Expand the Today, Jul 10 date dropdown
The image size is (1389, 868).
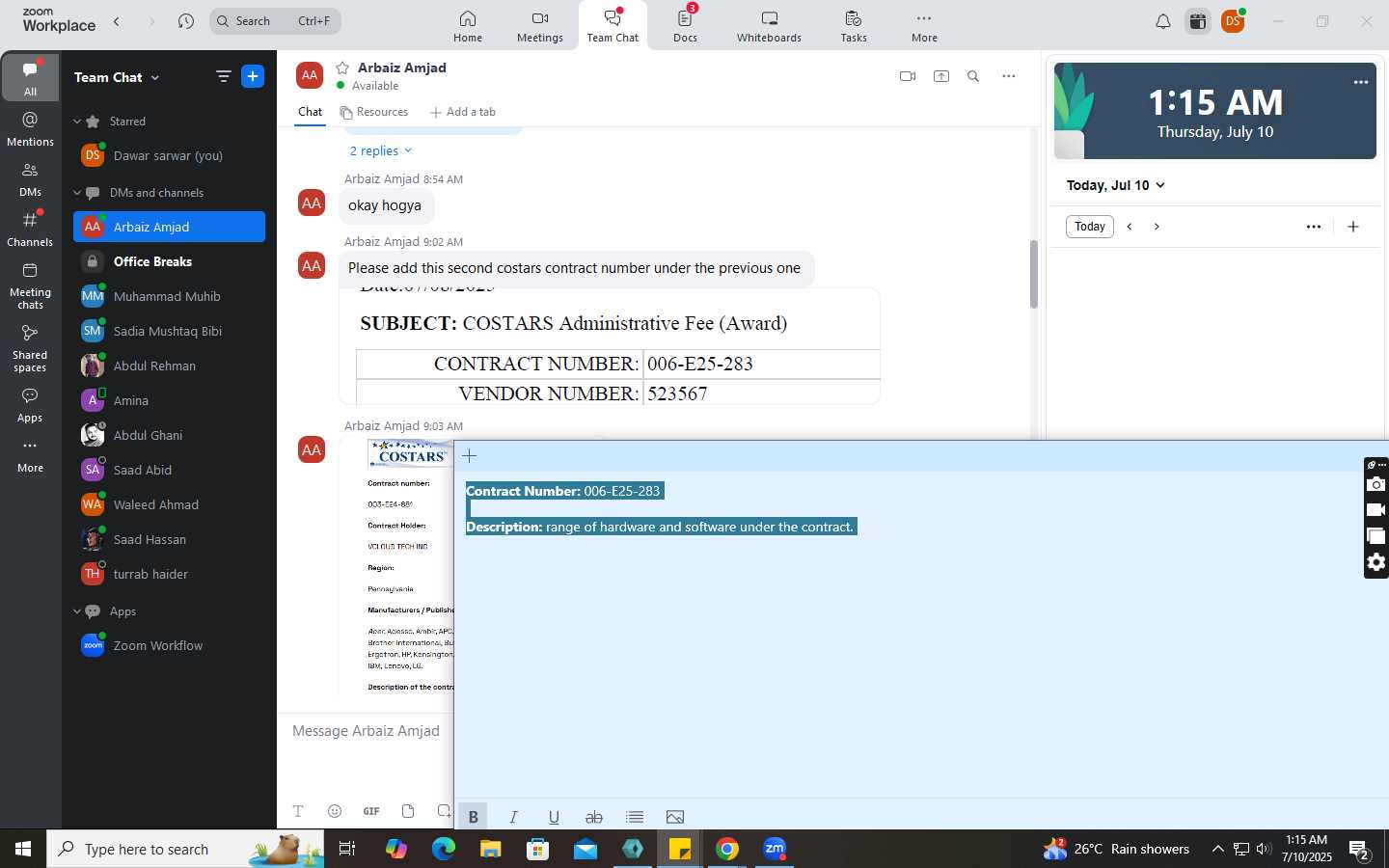coord(1116,185)
